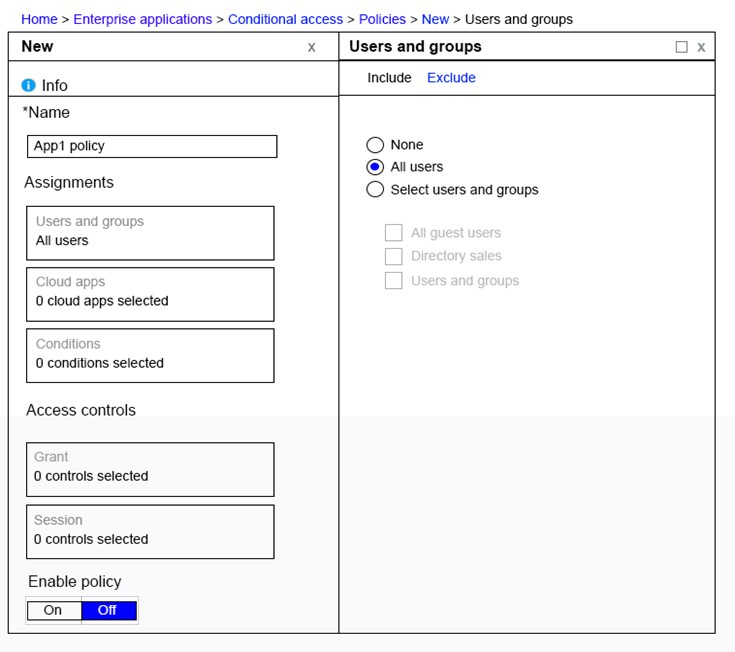This screenshot has height=652, width=735.
Task: Close the Users and groups blade
Action: pyautogui.click(x=701, y=47)
